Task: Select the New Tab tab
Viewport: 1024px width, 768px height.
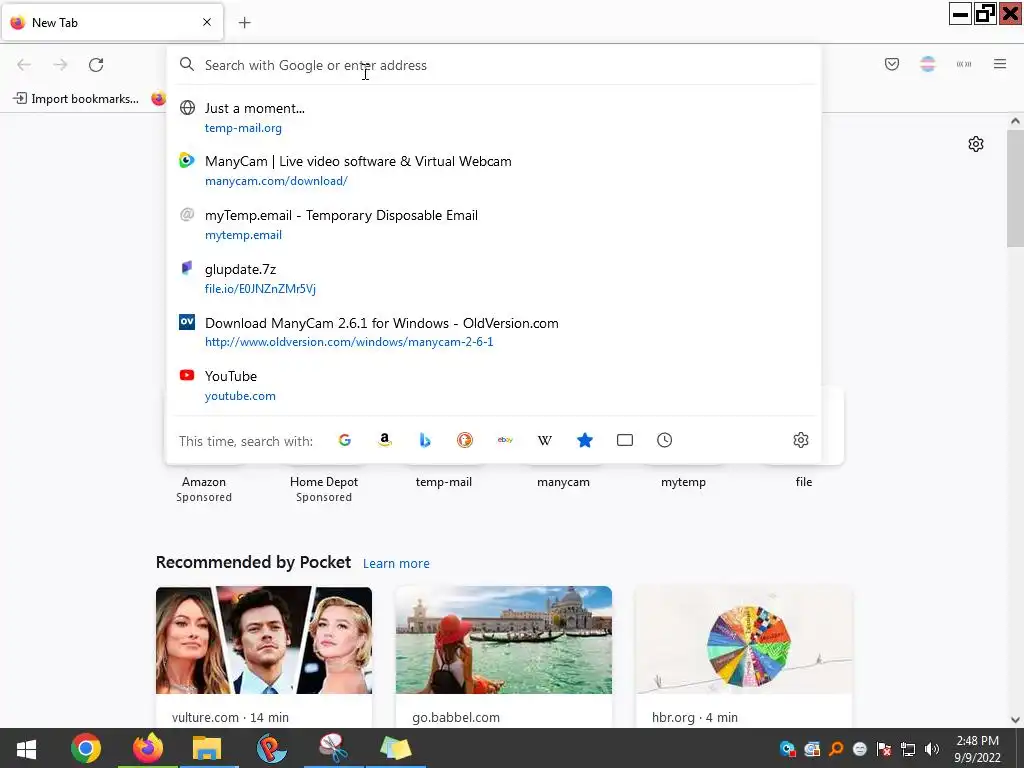Action: 112,22
